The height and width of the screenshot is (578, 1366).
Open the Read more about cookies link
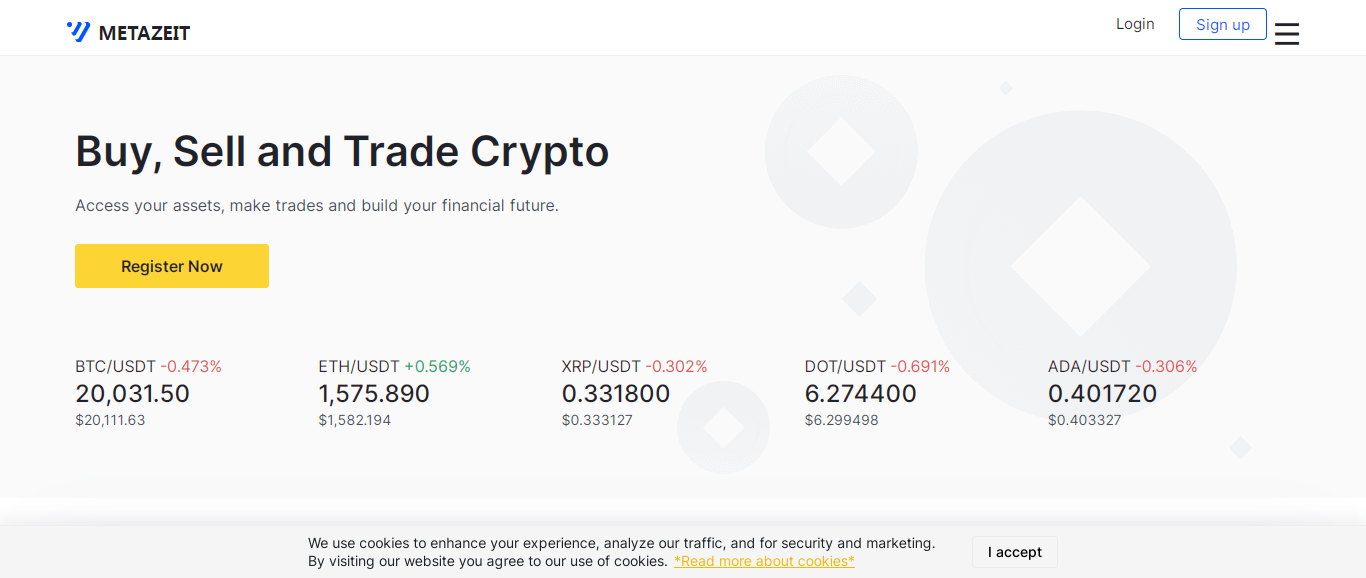764,561
